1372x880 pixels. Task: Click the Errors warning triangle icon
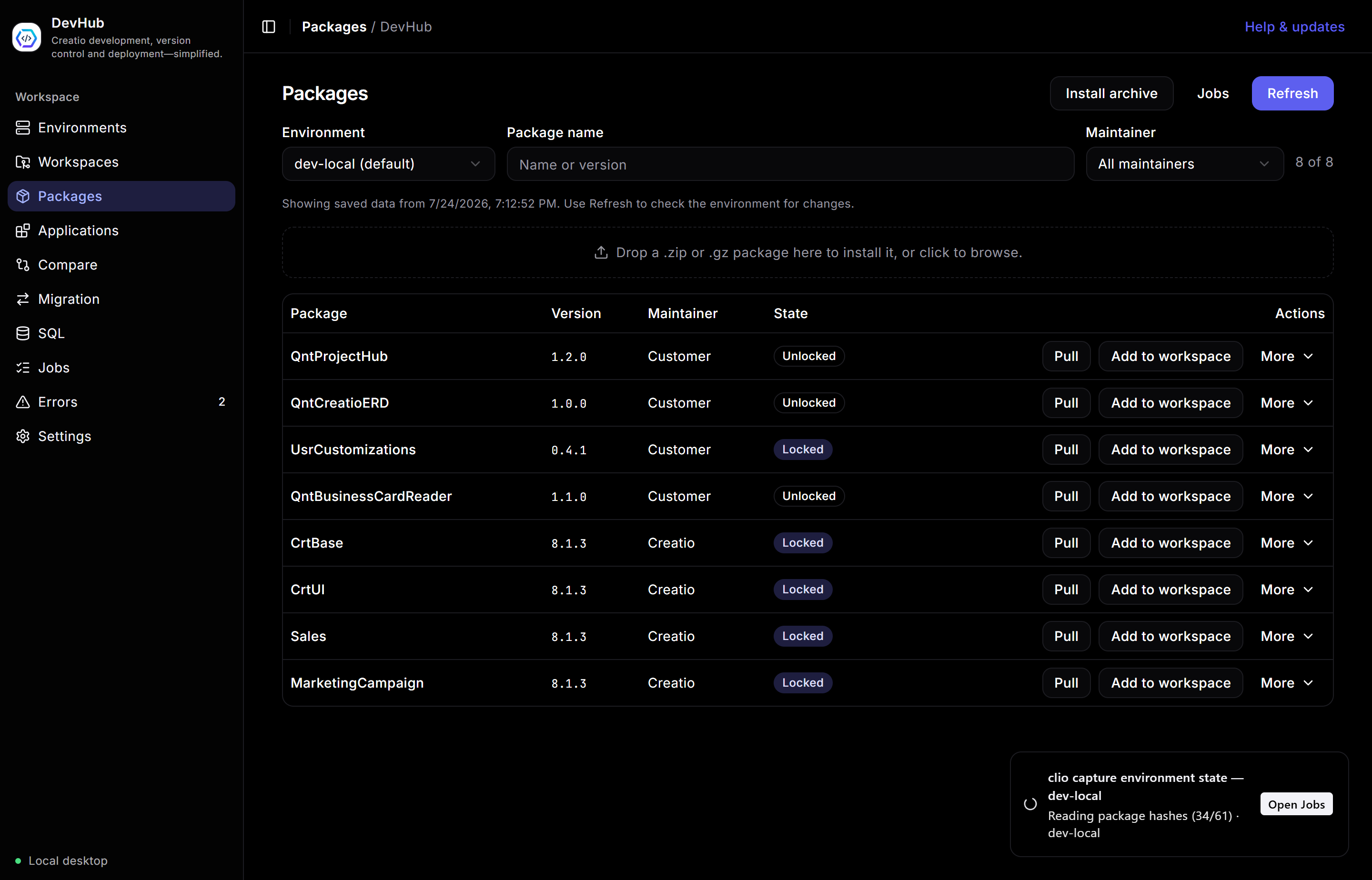[23, 402]
